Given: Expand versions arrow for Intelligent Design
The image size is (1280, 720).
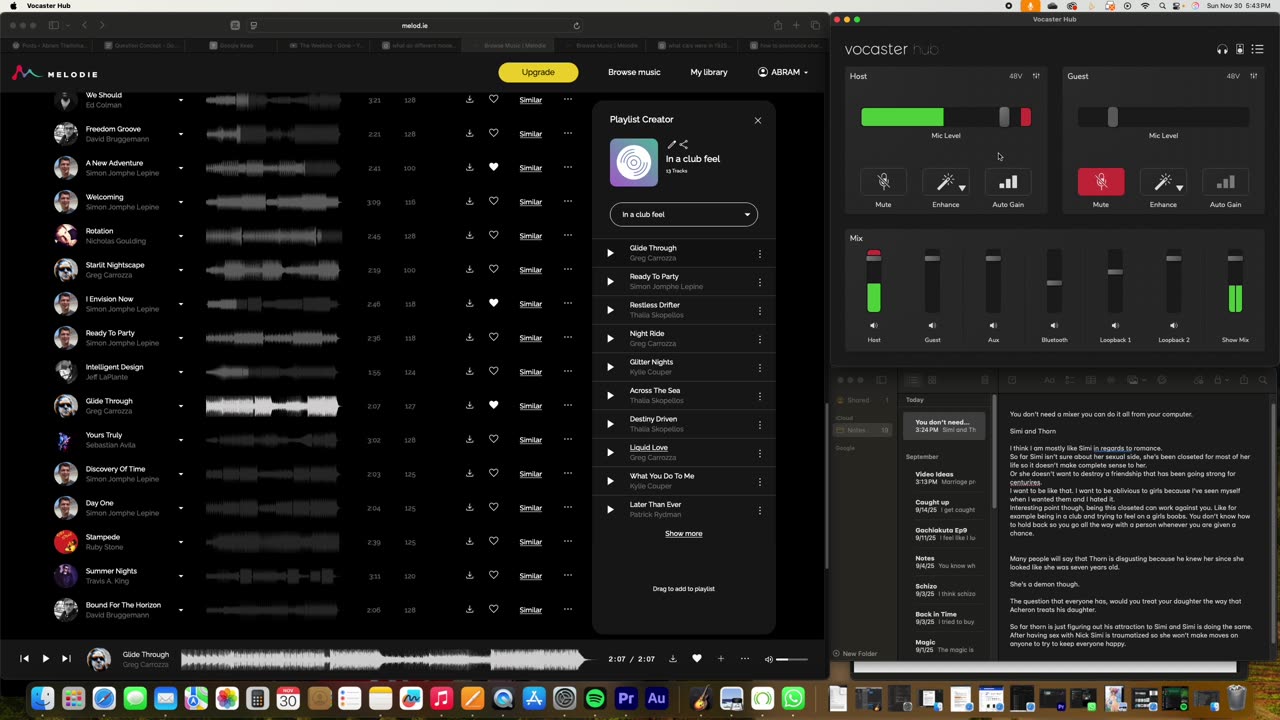Looking at the screenshot, I should [181, 372].
